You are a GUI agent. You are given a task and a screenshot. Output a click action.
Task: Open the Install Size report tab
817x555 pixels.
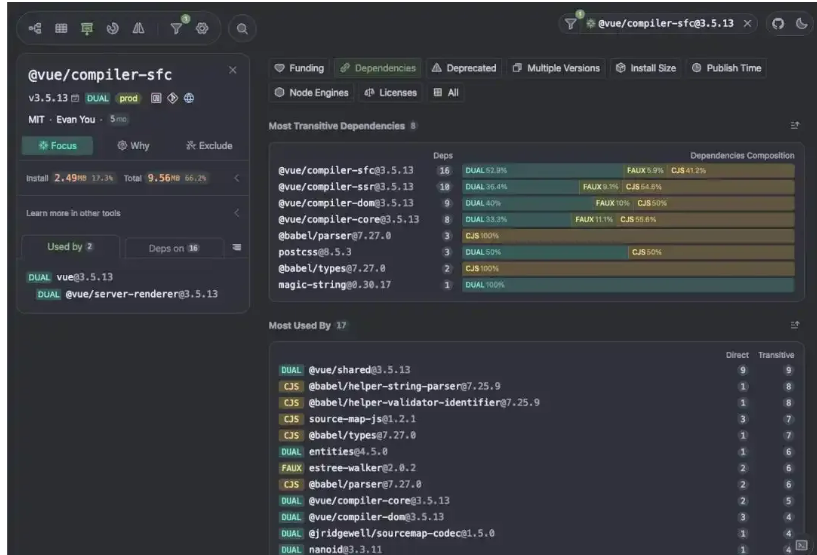click(646, 68)
